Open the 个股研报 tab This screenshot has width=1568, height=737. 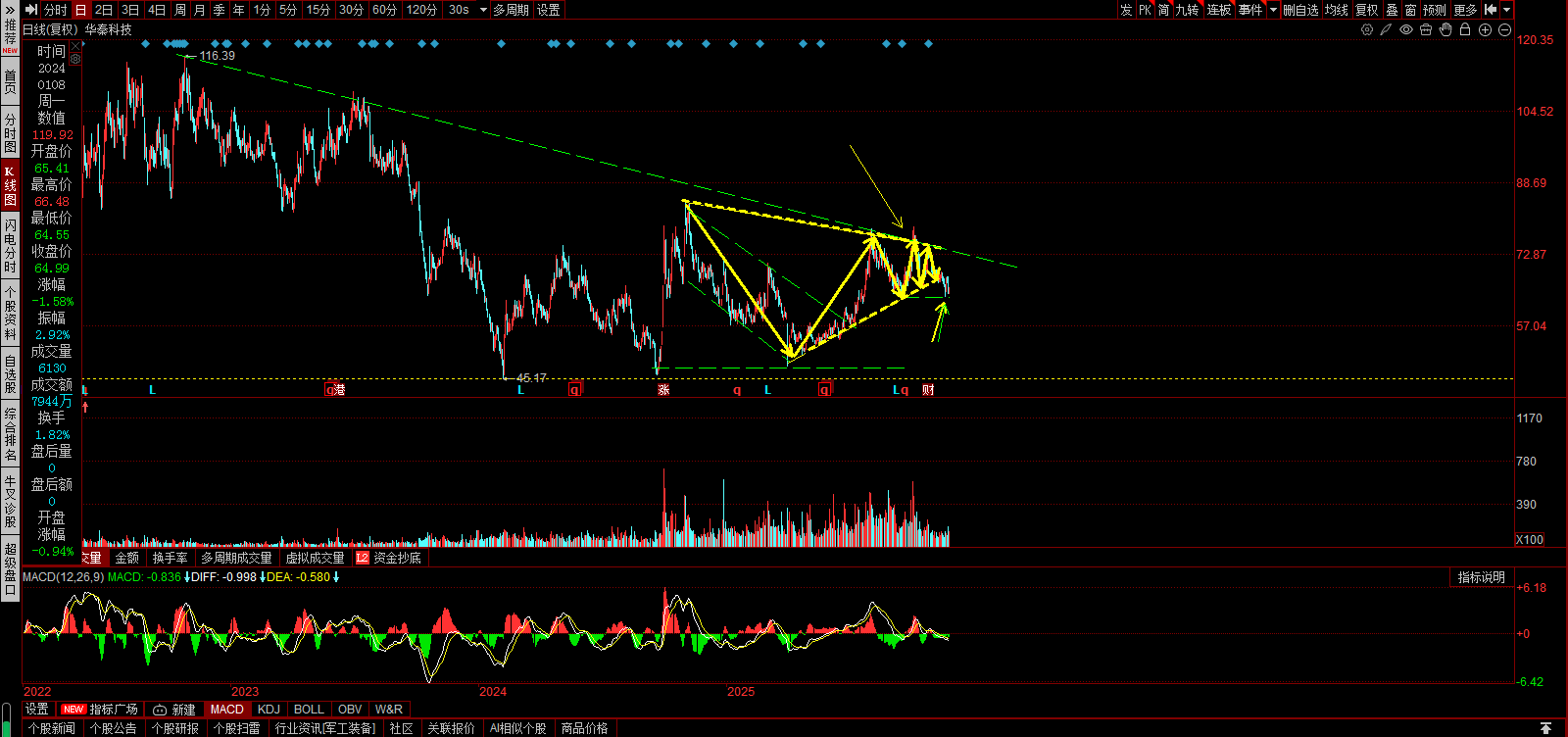[x=175, y=728]
